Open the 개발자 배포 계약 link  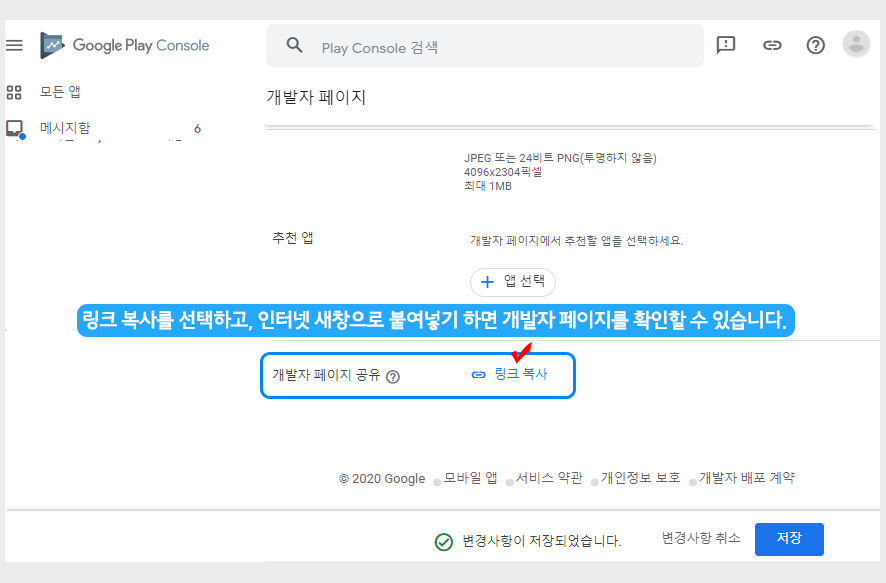(x=746, y=478)
